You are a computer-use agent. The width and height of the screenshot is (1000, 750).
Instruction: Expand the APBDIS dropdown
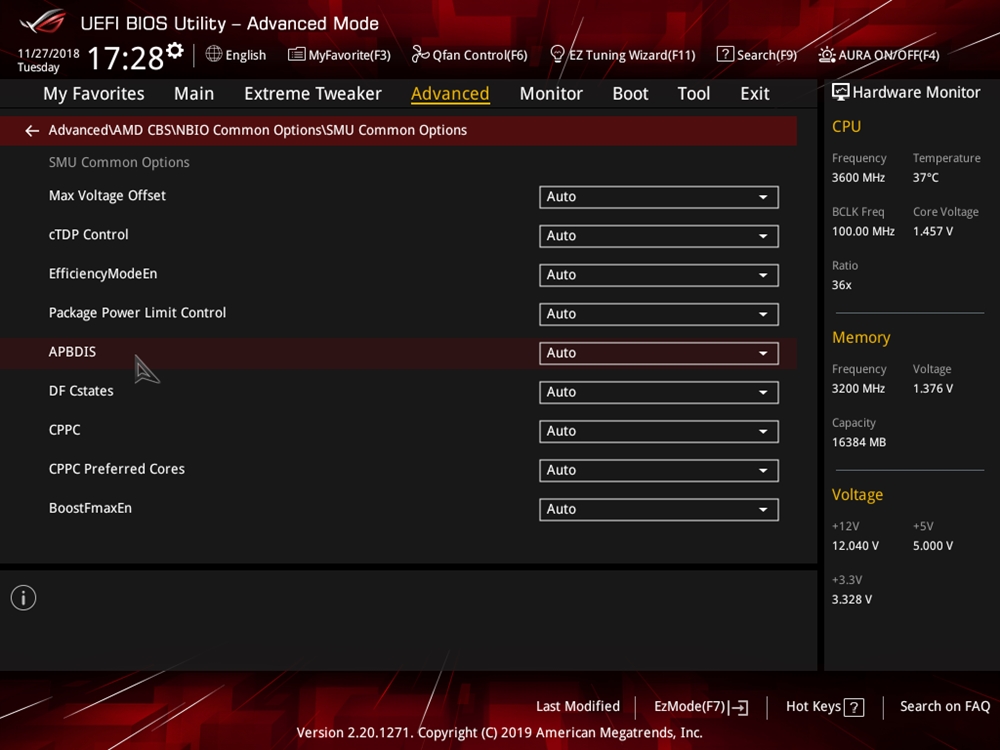[659, 353]
